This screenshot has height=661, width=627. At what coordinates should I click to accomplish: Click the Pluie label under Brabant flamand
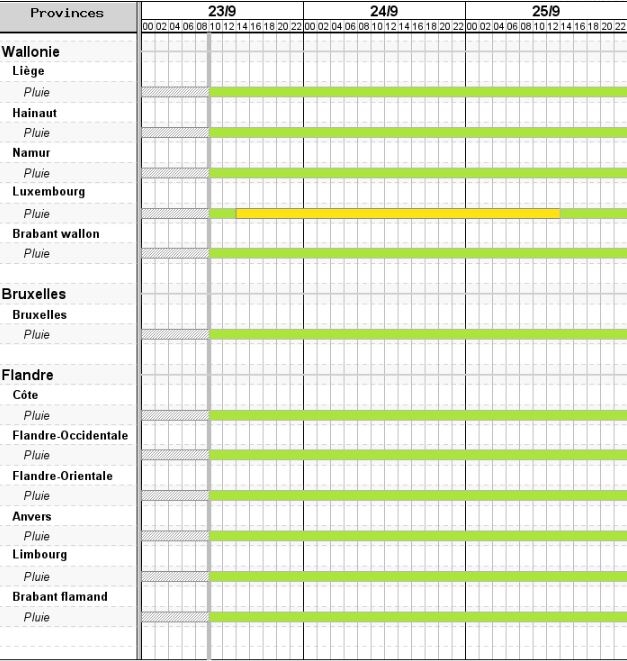click(x=37, y=617)
